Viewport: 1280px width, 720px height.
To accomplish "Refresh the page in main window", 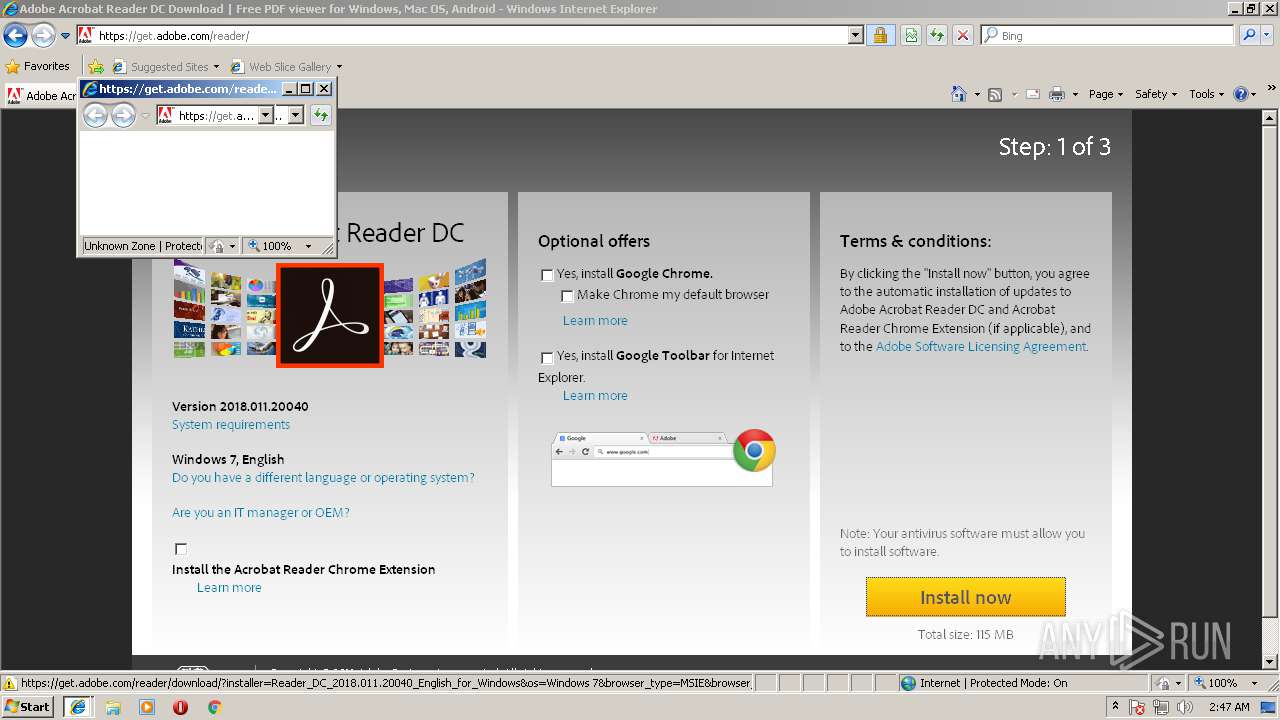I will coord(936,35).
